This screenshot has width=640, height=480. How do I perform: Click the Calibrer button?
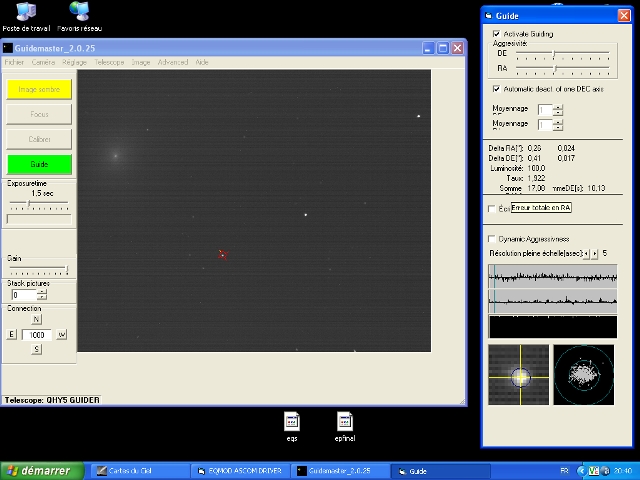point(39,139)
